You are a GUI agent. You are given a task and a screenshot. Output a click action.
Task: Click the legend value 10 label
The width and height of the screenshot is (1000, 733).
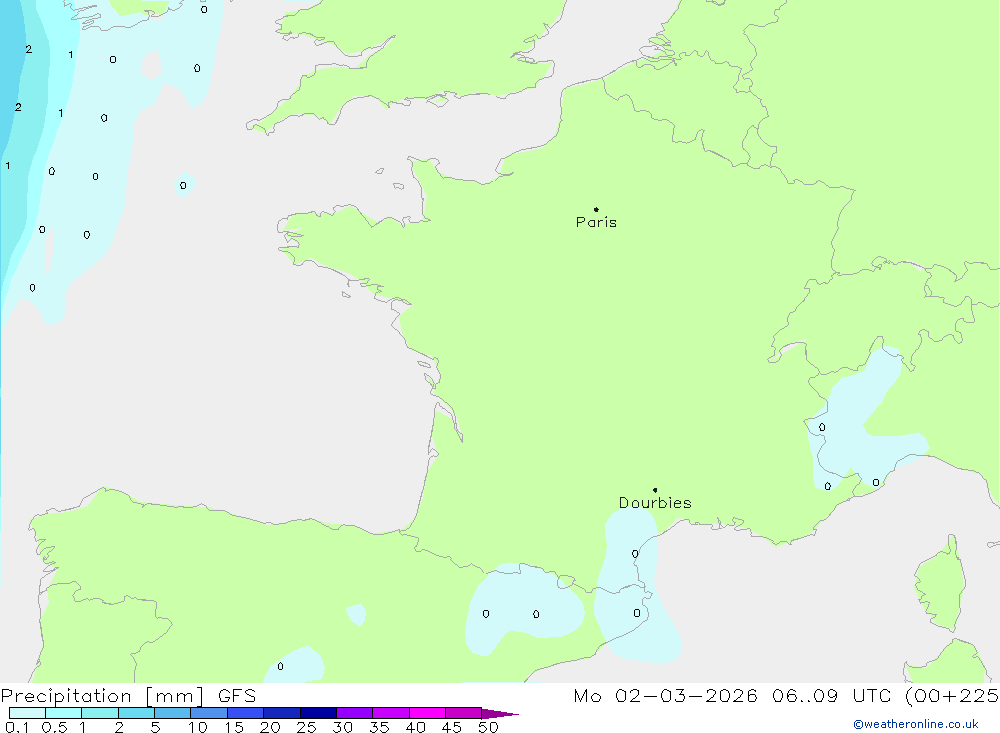coord(198,727)
